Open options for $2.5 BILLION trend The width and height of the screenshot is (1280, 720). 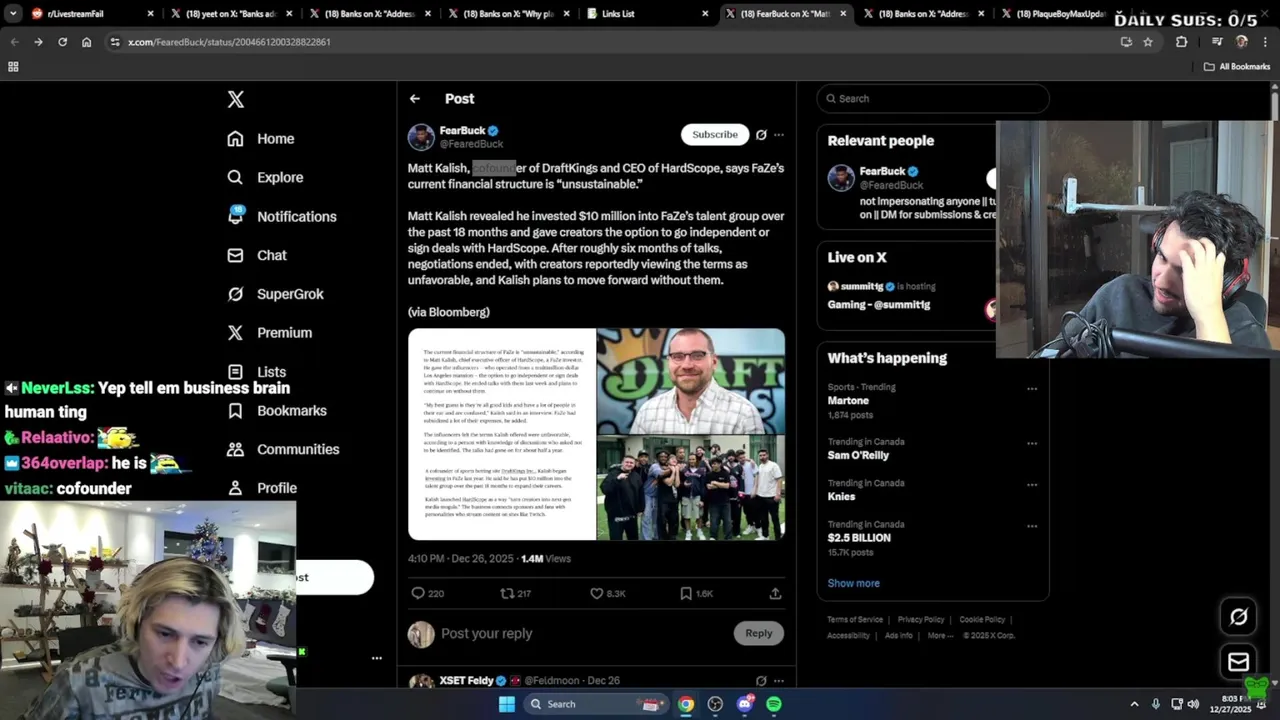(1032, 526)
